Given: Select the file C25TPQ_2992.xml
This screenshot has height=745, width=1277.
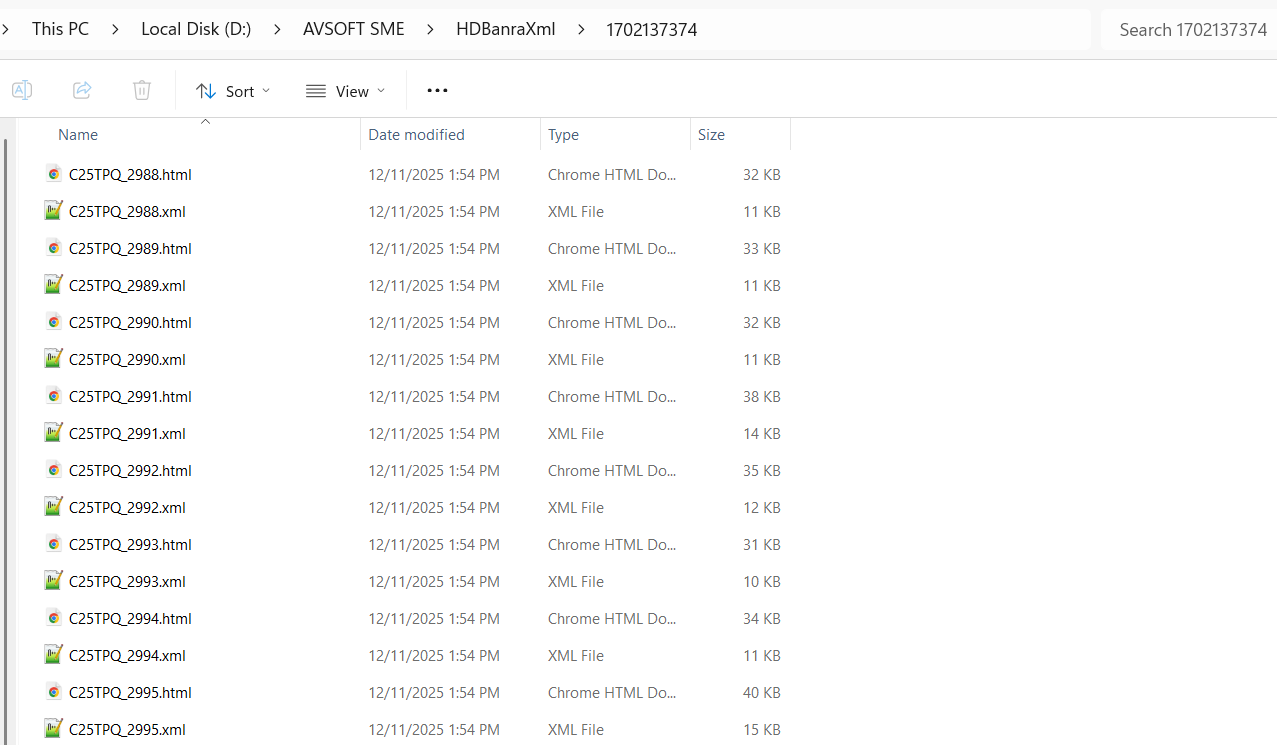Looking at the screenshot, I should click(x=127, y=508).
